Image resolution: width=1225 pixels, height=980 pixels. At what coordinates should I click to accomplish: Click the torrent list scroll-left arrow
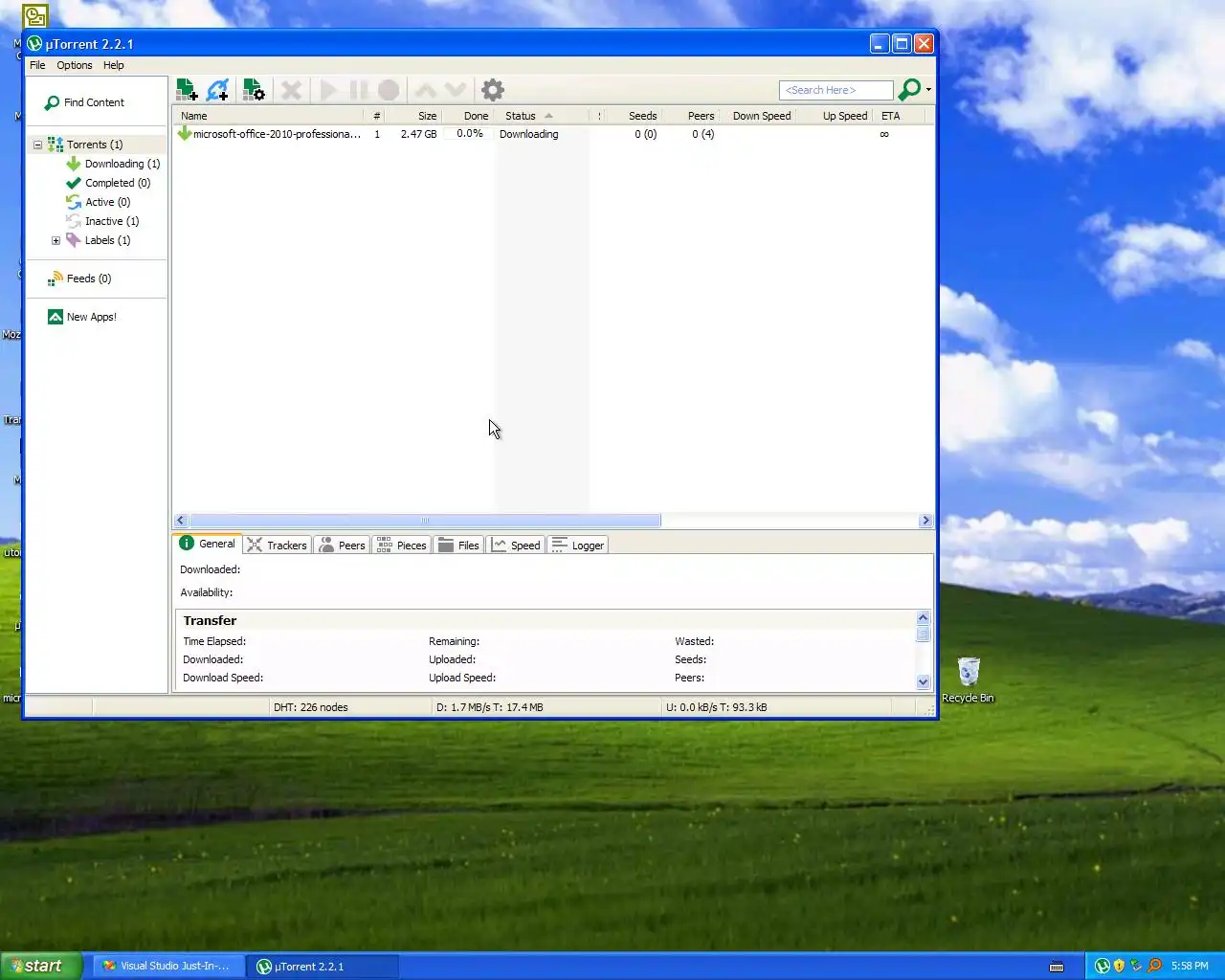point(181,521)
